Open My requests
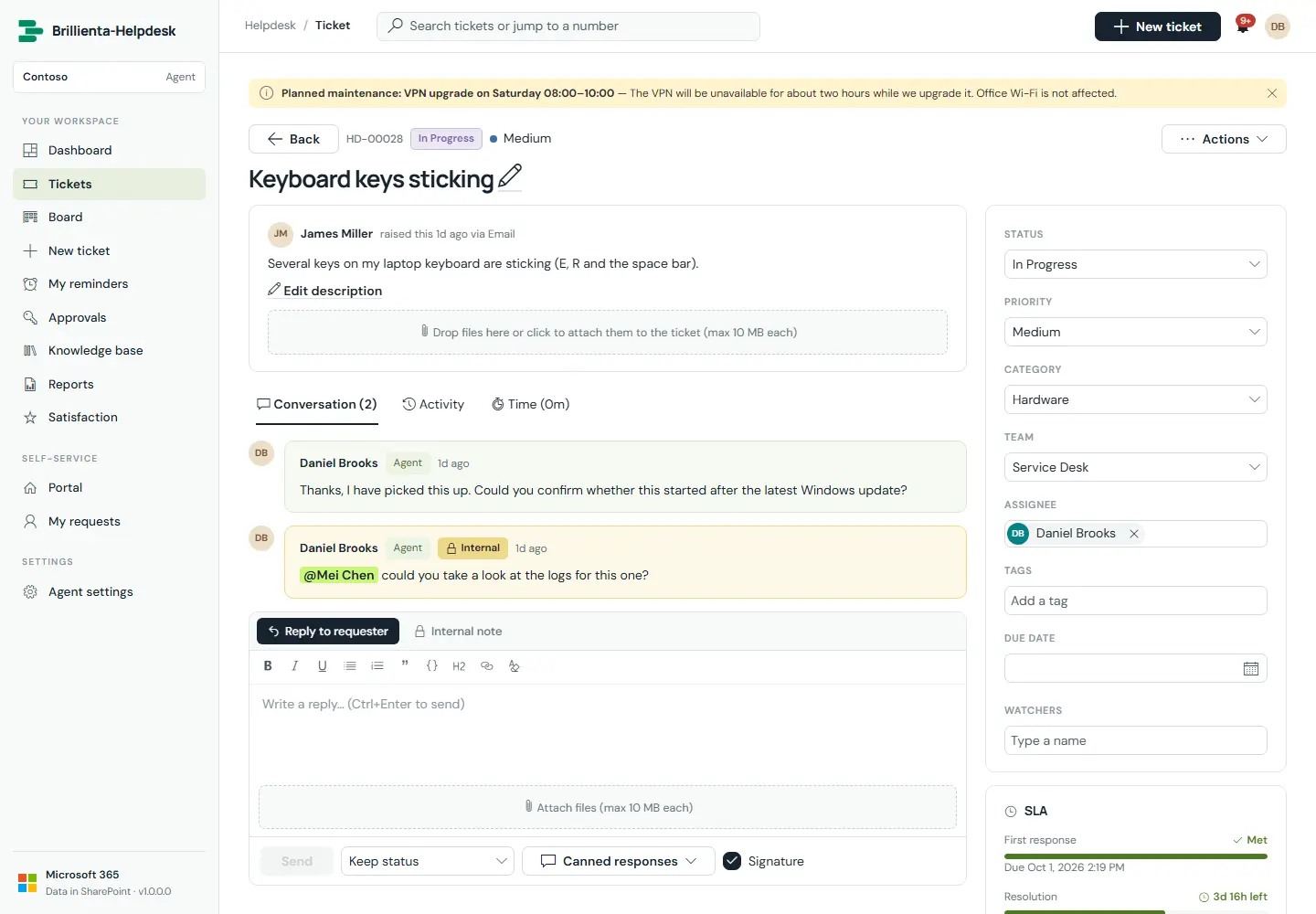 (x=109, y=521)
